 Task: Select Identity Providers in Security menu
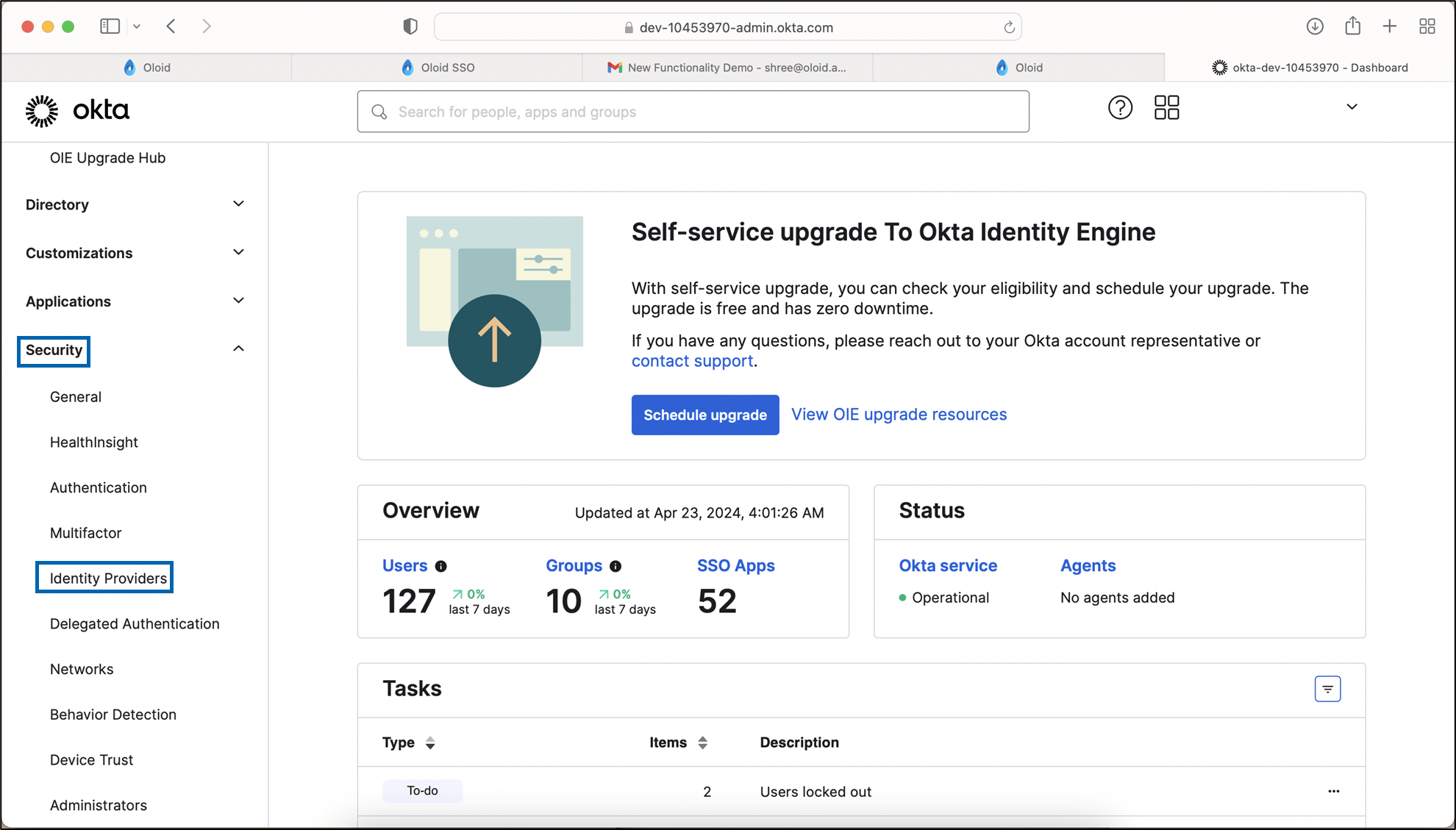tap(108, 578)
